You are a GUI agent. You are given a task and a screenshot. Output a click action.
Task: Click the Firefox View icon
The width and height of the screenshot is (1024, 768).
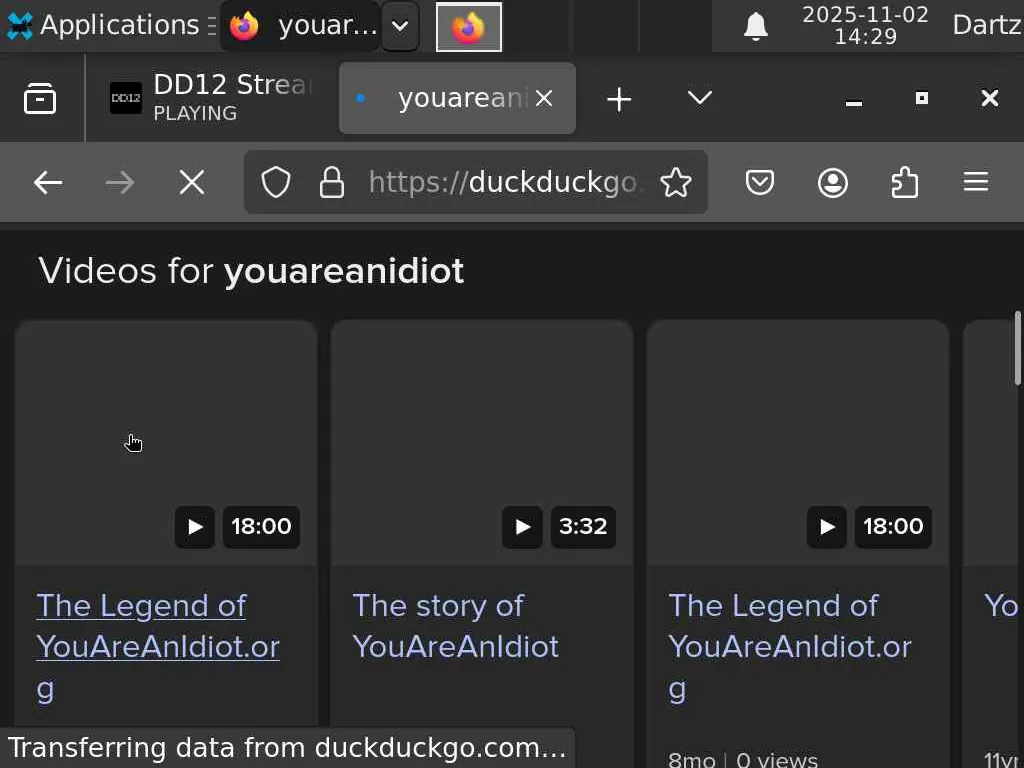click(40, 98)
